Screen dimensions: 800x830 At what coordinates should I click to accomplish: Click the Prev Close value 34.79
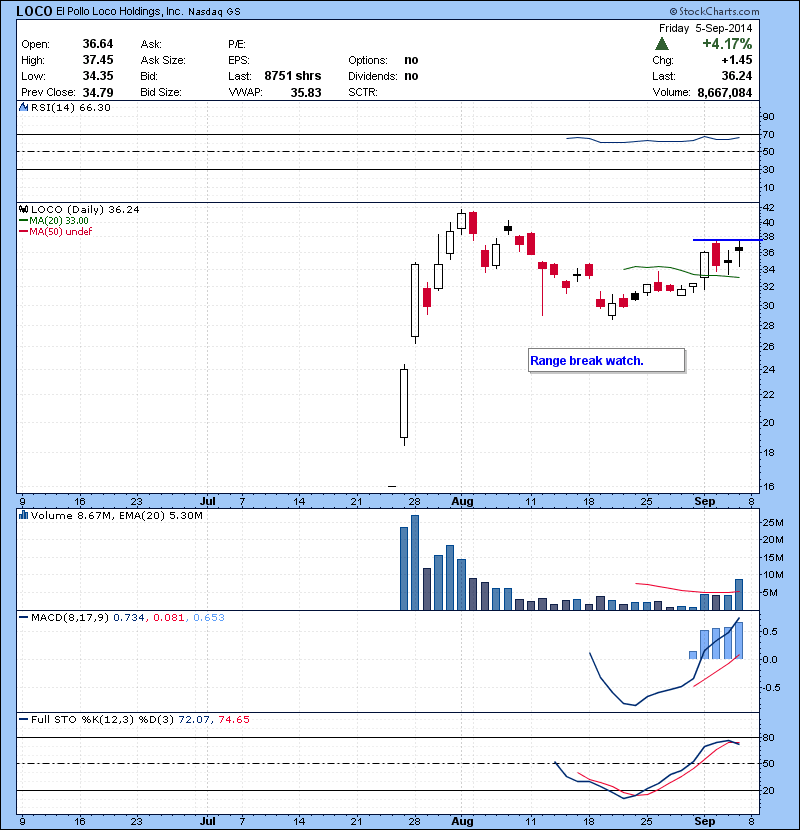pos(98,93)
